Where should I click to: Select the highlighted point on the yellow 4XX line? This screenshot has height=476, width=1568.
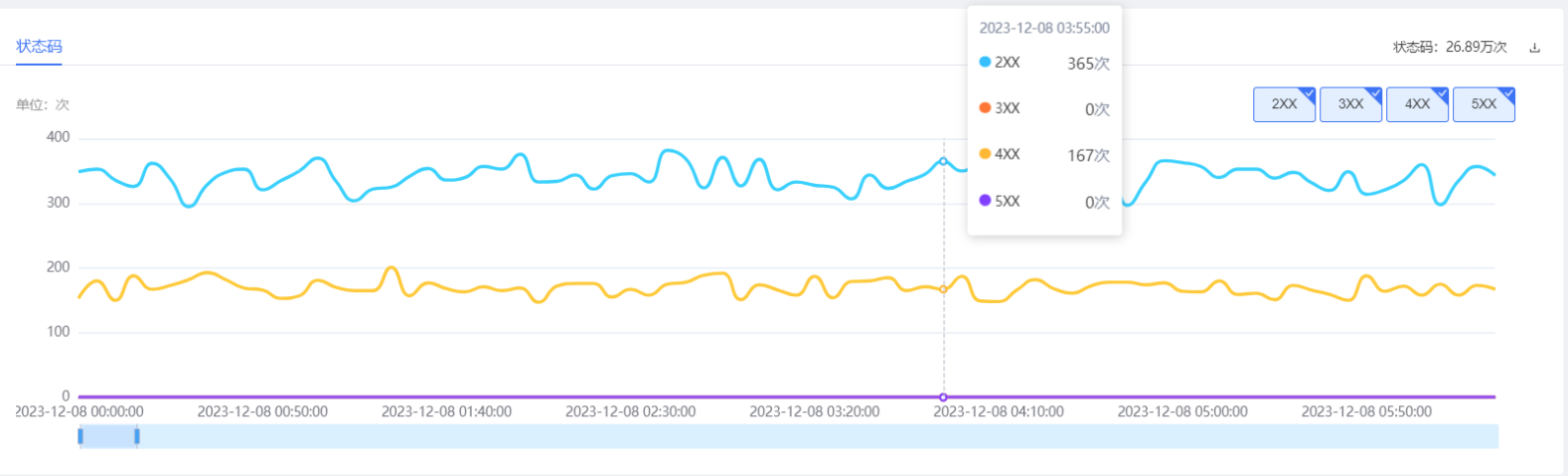(x=943, y=289)
